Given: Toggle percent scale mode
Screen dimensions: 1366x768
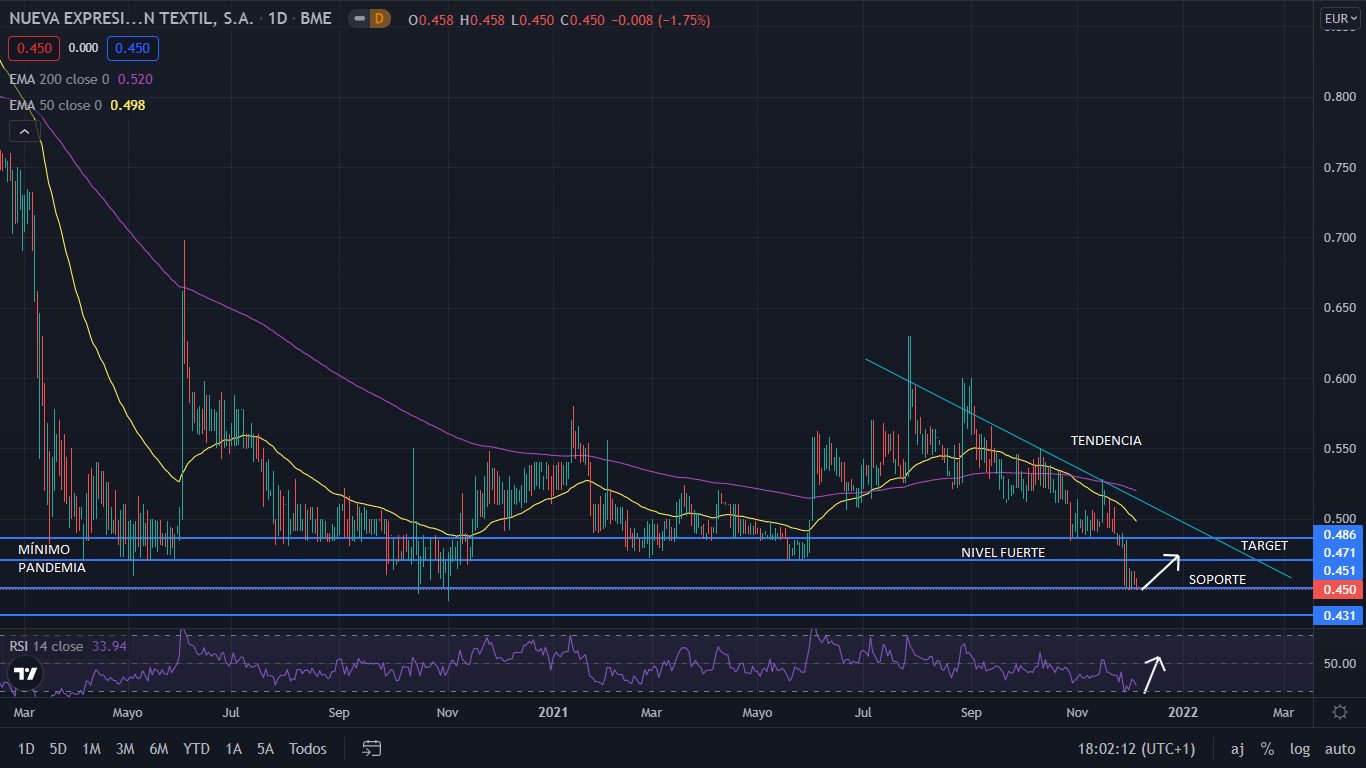Looking at the screenshot, I should [1267, 748].
